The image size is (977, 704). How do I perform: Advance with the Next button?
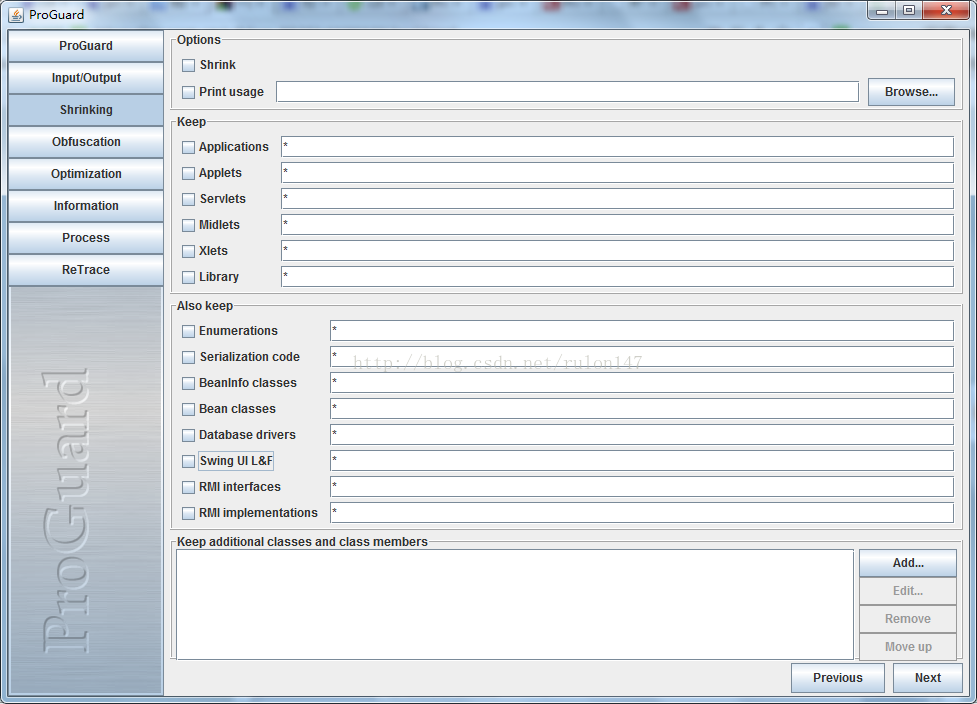click(928, 678)
